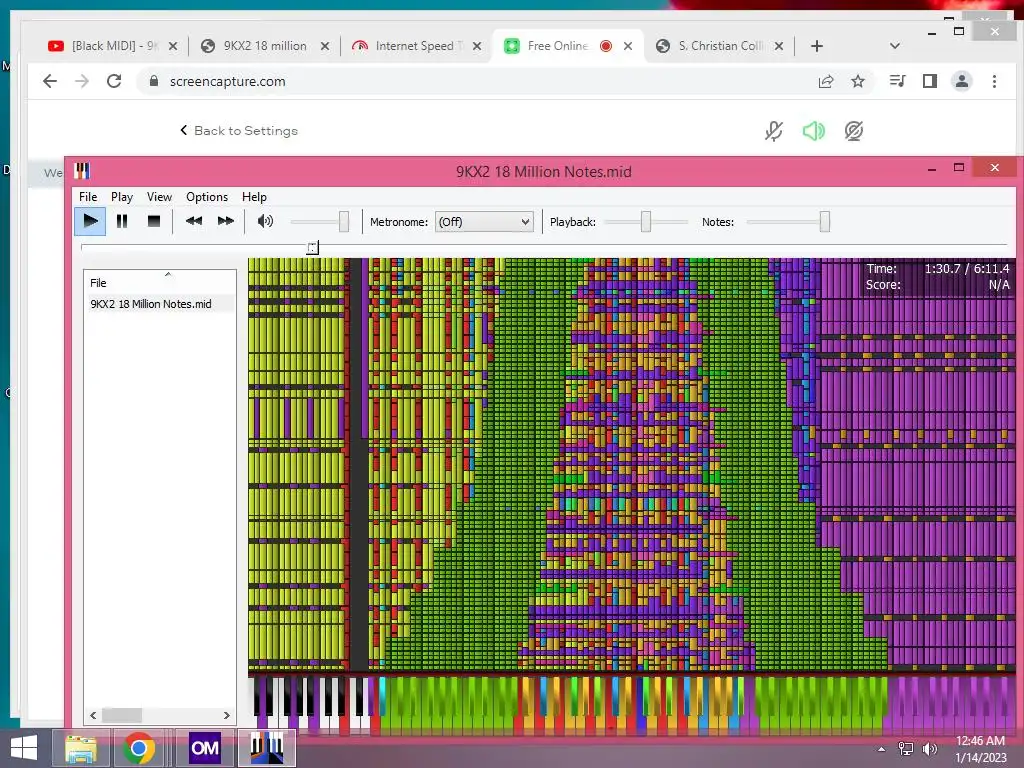1024x768 pixels.
Task: Click the fast forward icon
Action: [225, 221]
